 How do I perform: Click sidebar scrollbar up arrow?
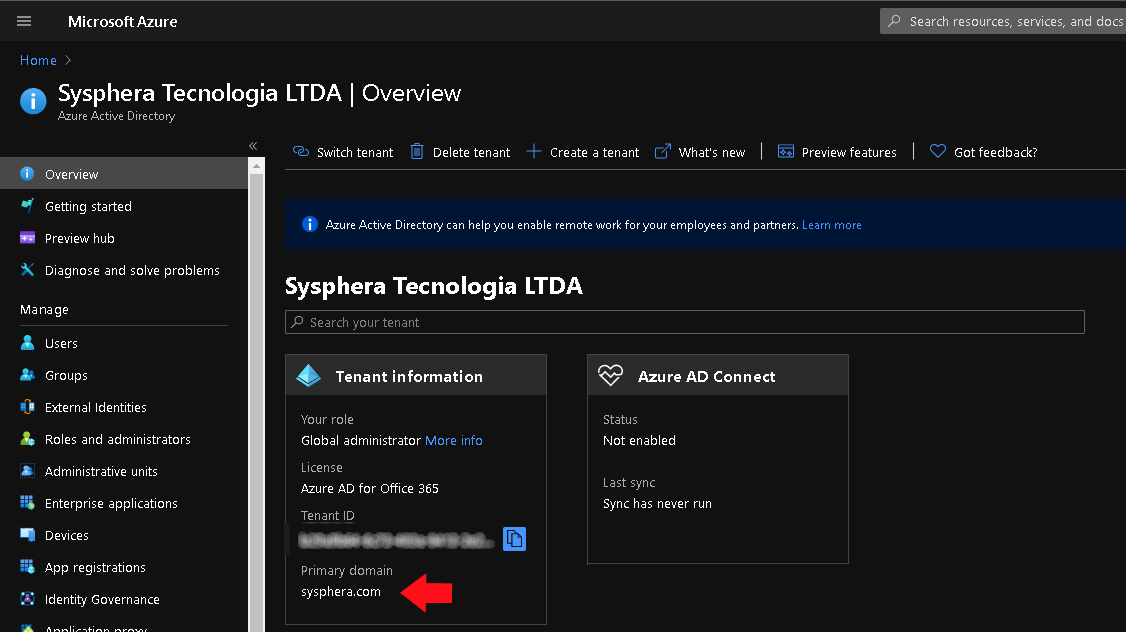click(x=256, y=166)
